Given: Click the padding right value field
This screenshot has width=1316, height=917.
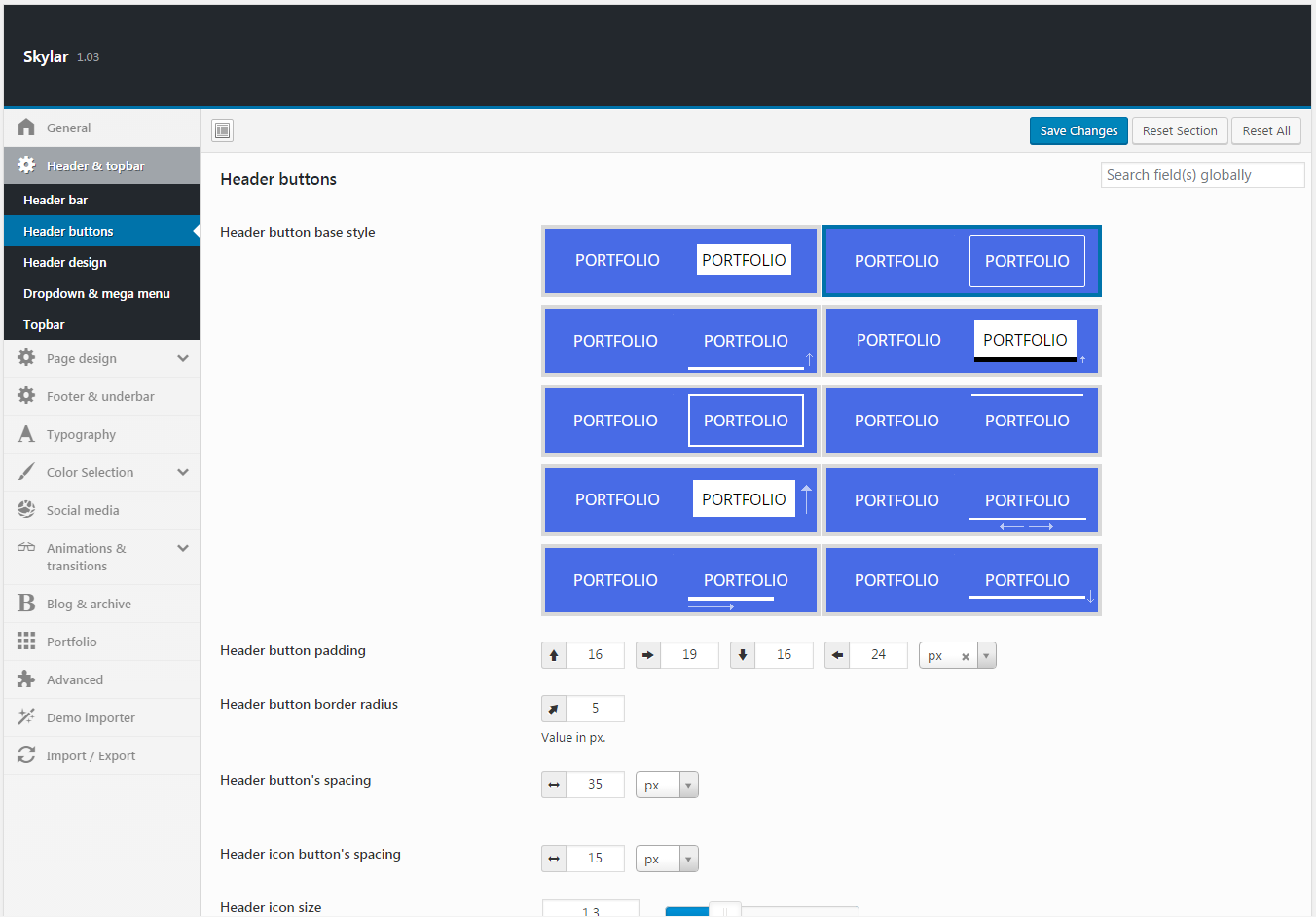Looking at the screenshot, I should [689, 655].
